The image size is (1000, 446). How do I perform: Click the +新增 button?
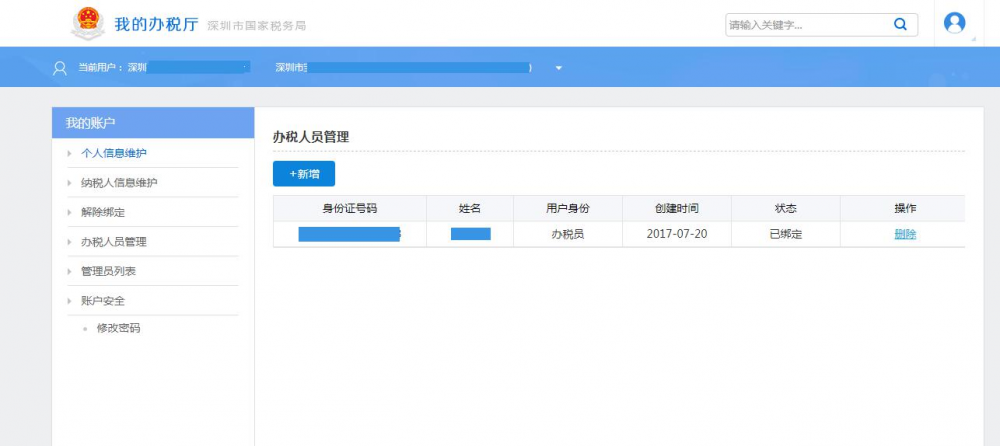pos(304,174)
